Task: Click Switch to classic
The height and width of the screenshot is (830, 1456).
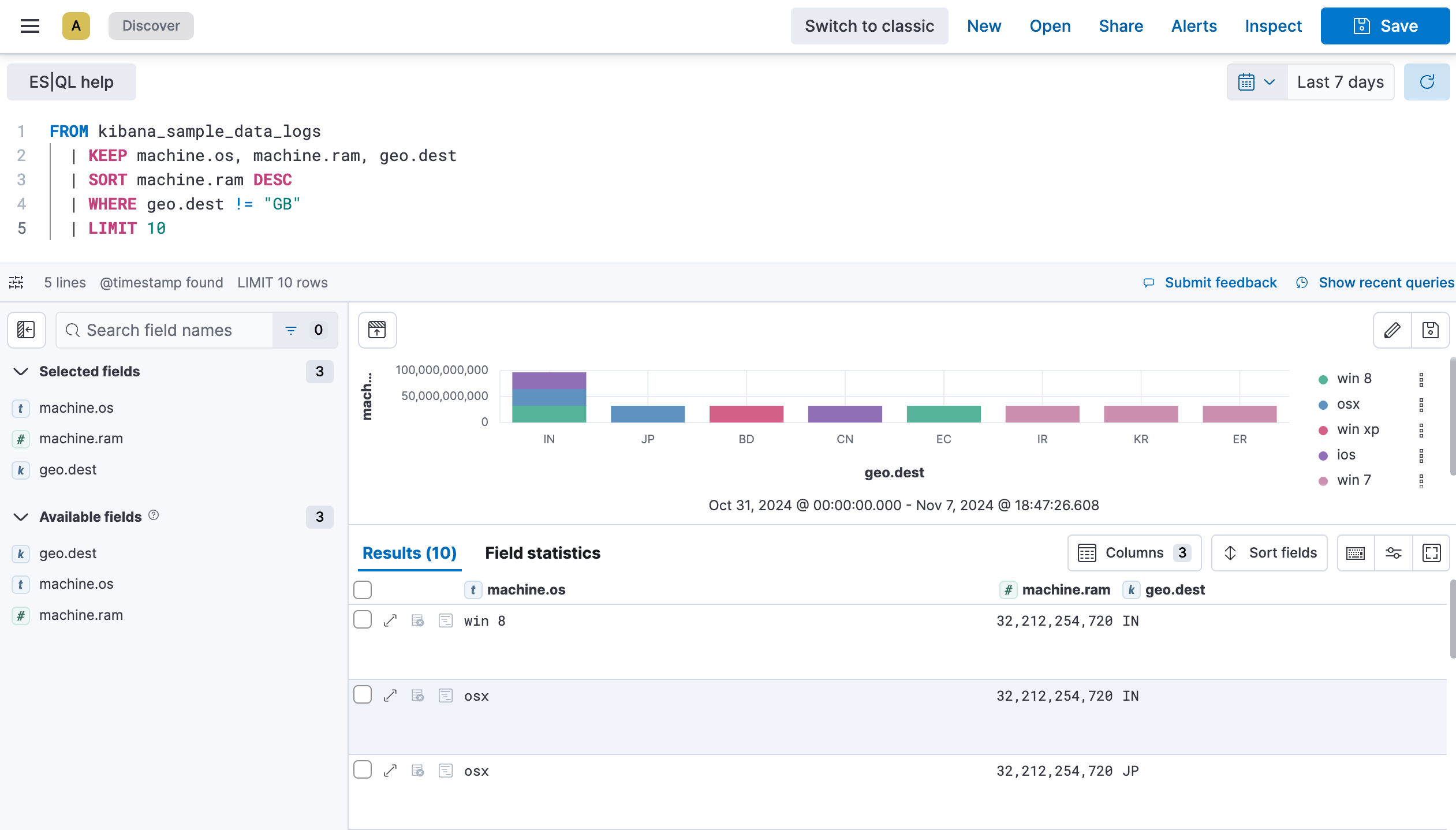Action: pyautogui.click(x=869, y=26)
